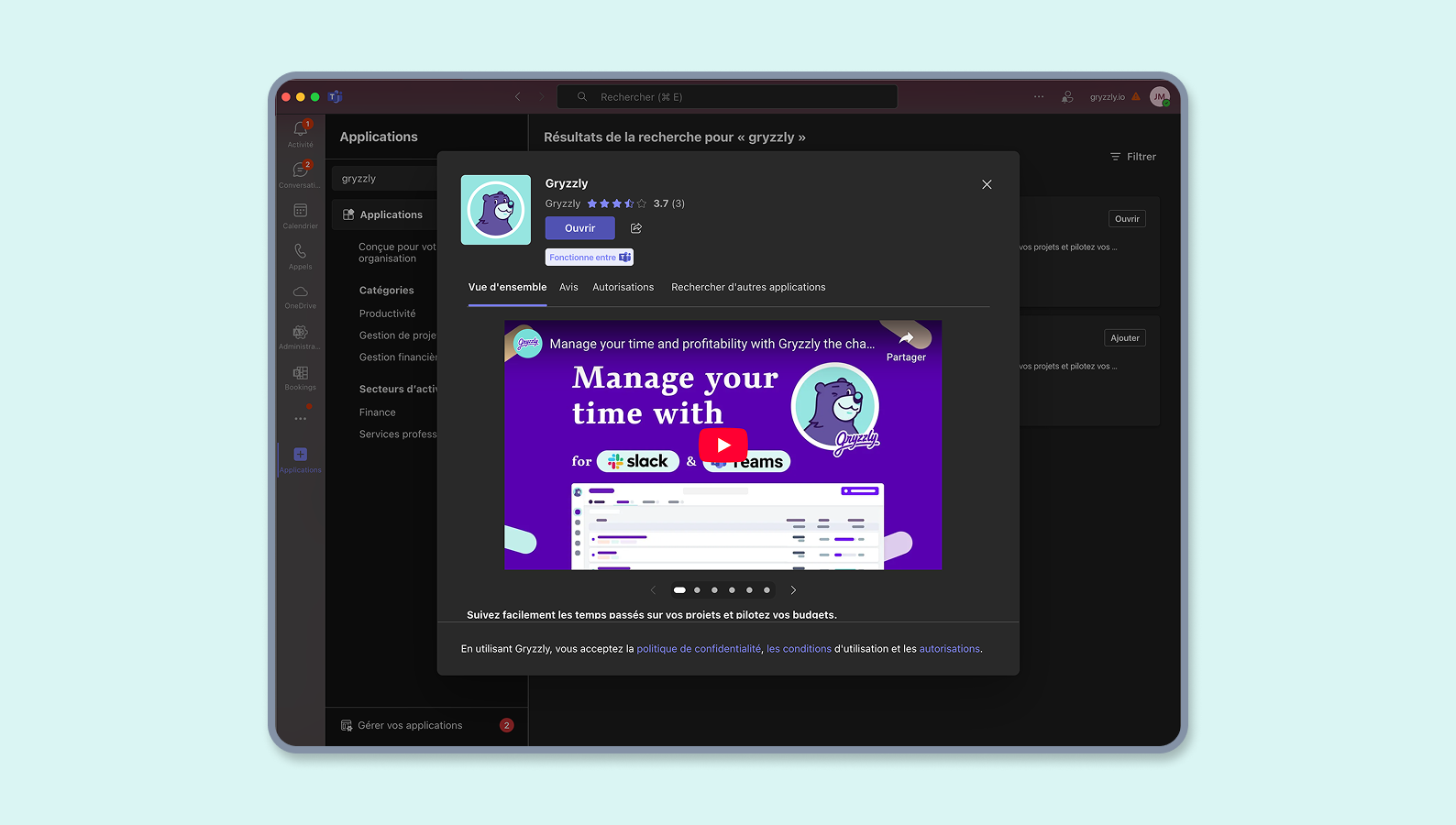Open the les conditions link
The width and height of the screenshot is (1456, 825).
tap(800, 649)
